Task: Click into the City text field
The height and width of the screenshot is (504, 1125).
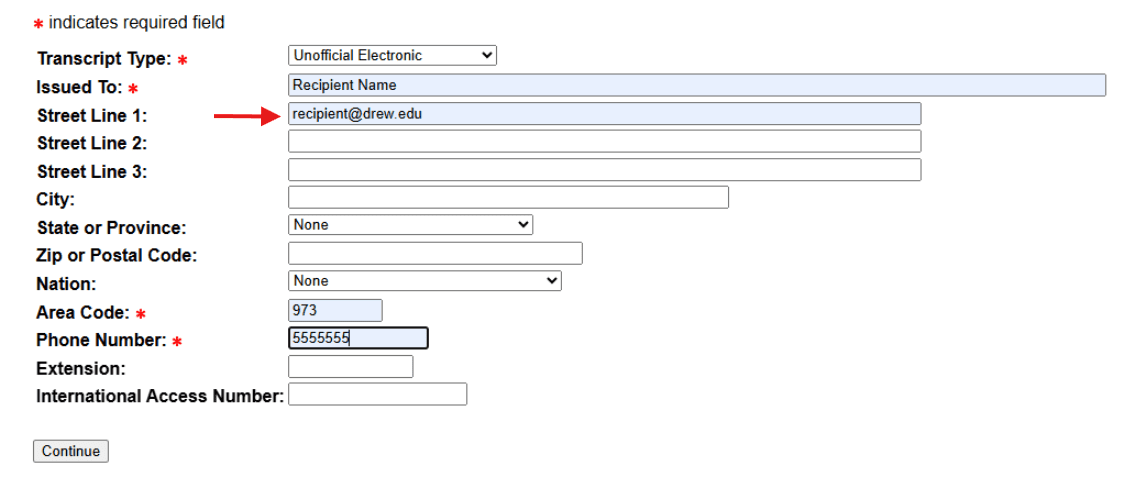Action: pyautogui.click(x=508, y=198)
